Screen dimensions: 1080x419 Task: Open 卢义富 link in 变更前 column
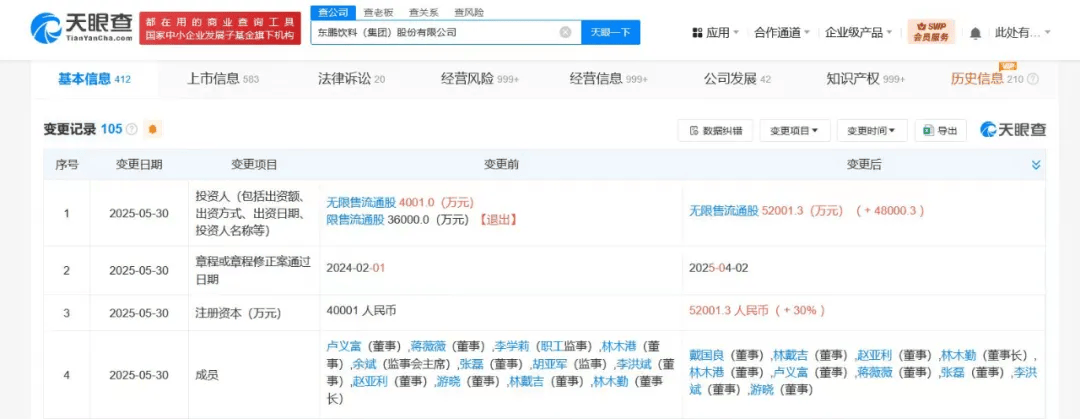click(343, 347)
